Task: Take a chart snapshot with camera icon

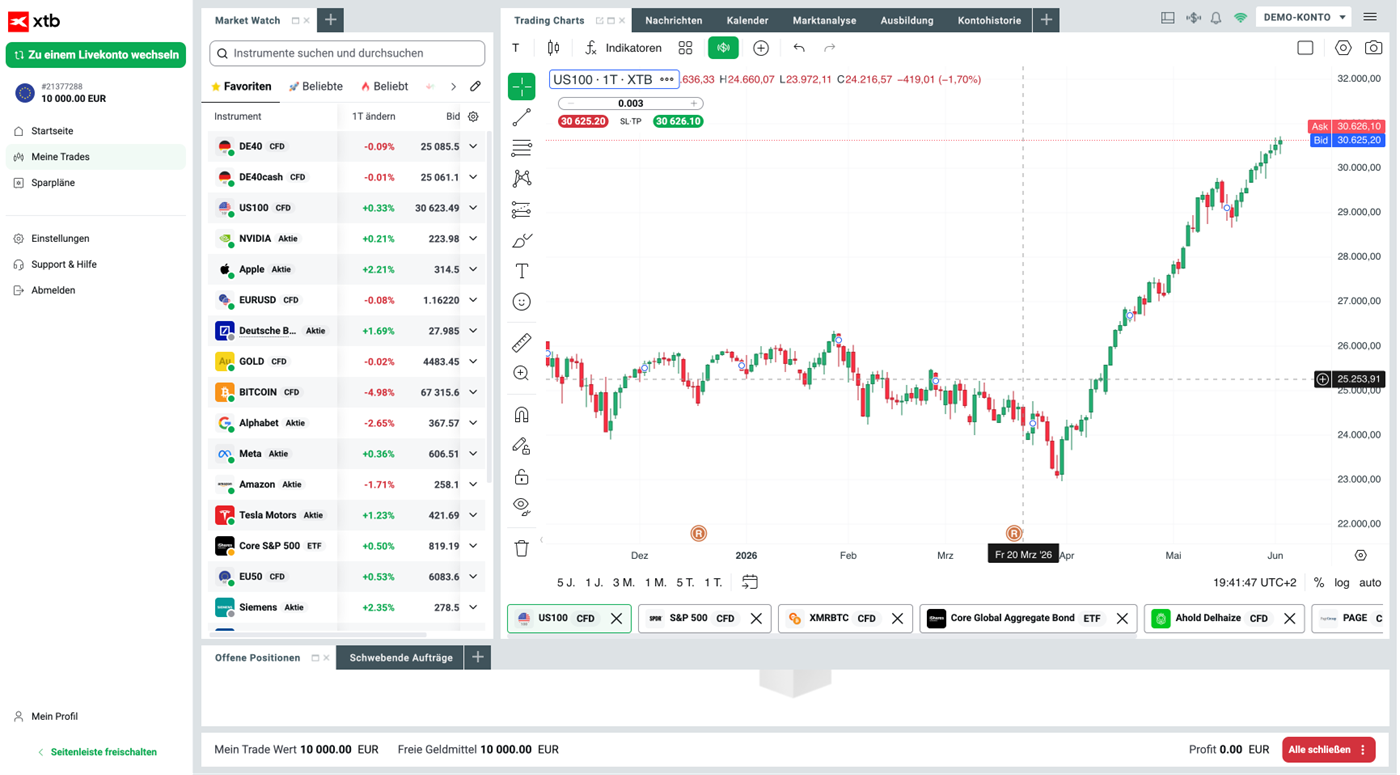Action: pos(1374,48)
